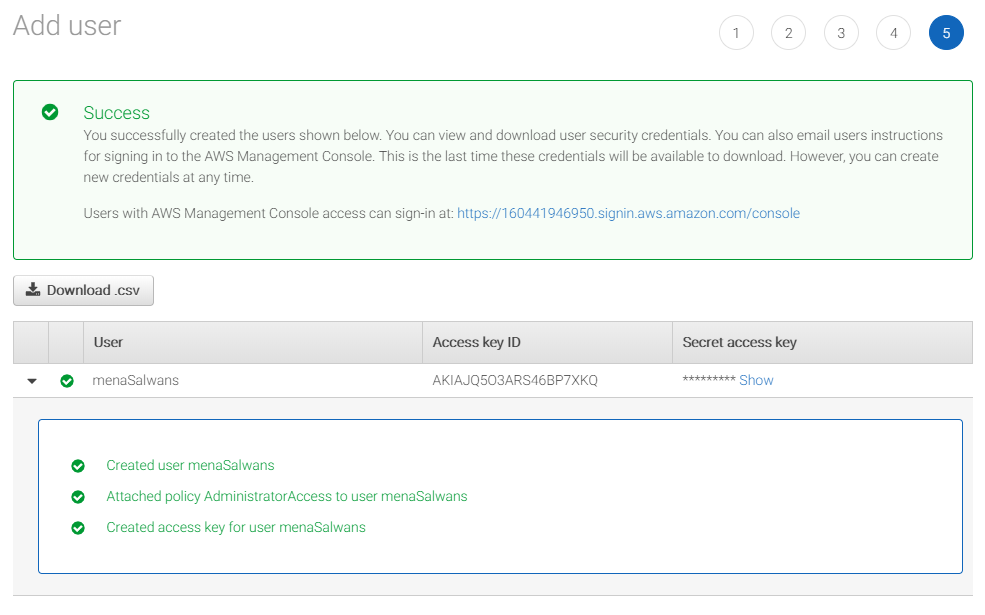Go to step 1 of Add user
Viewport: 985px width, 615px height.
[736, 33]
